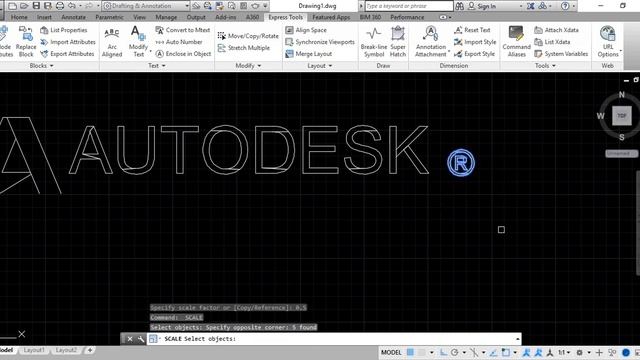Image resolution: width=640 pixels, height=360 pixels.
Task: Click the Replace Block tool
Action: click(x=26, y=41)
